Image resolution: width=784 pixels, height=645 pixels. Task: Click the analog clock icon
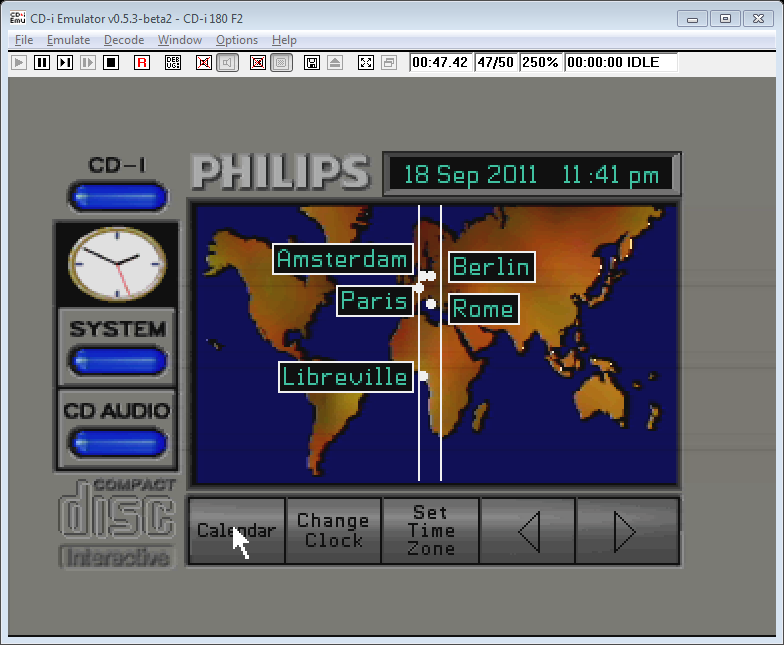117,264
